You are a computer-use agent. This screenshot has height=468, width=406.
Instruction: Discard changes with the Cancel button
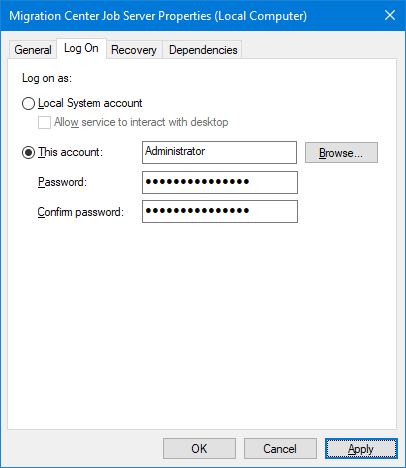(x=280, y=449)
